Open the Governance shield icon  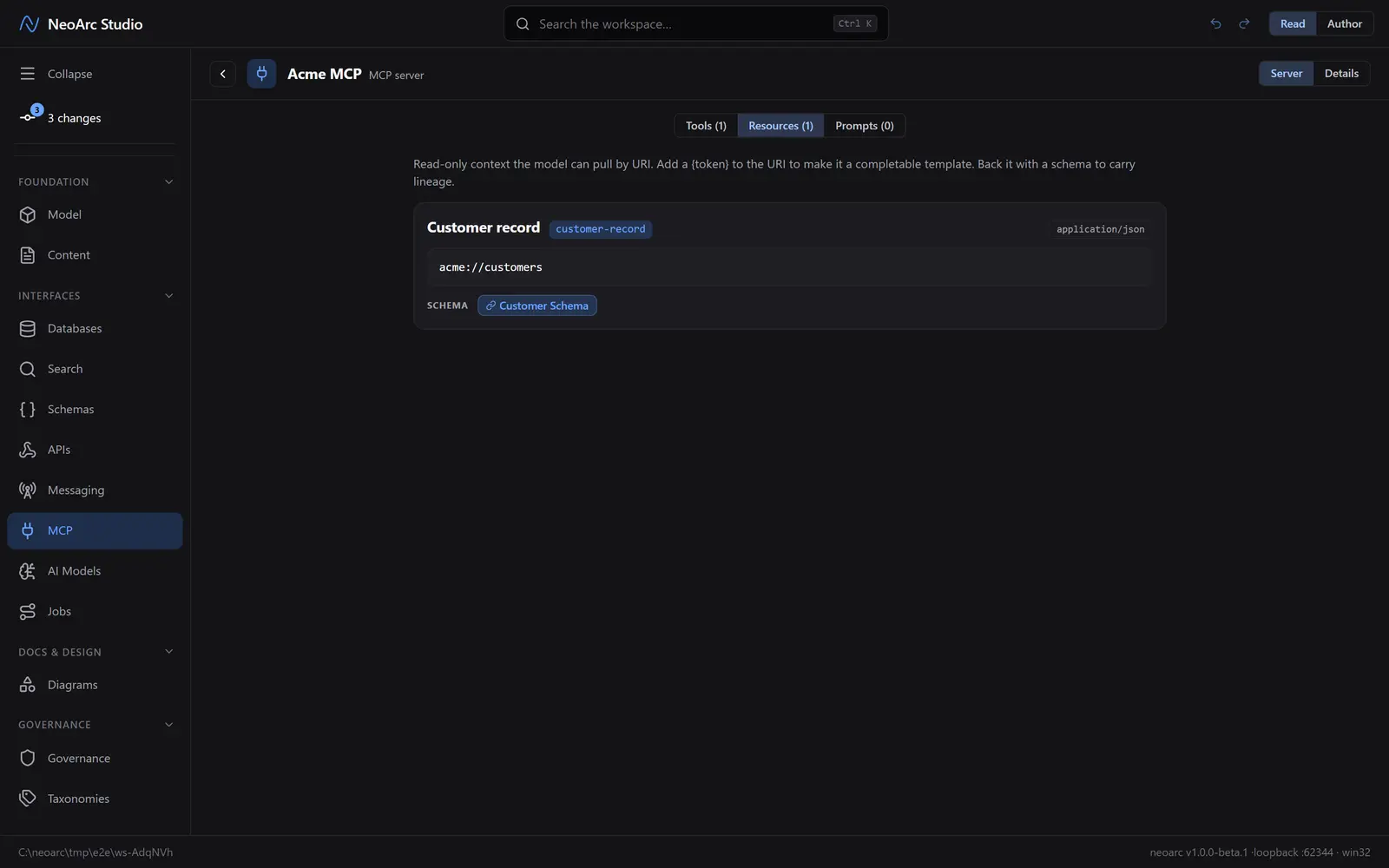click(x=28, y=759)
